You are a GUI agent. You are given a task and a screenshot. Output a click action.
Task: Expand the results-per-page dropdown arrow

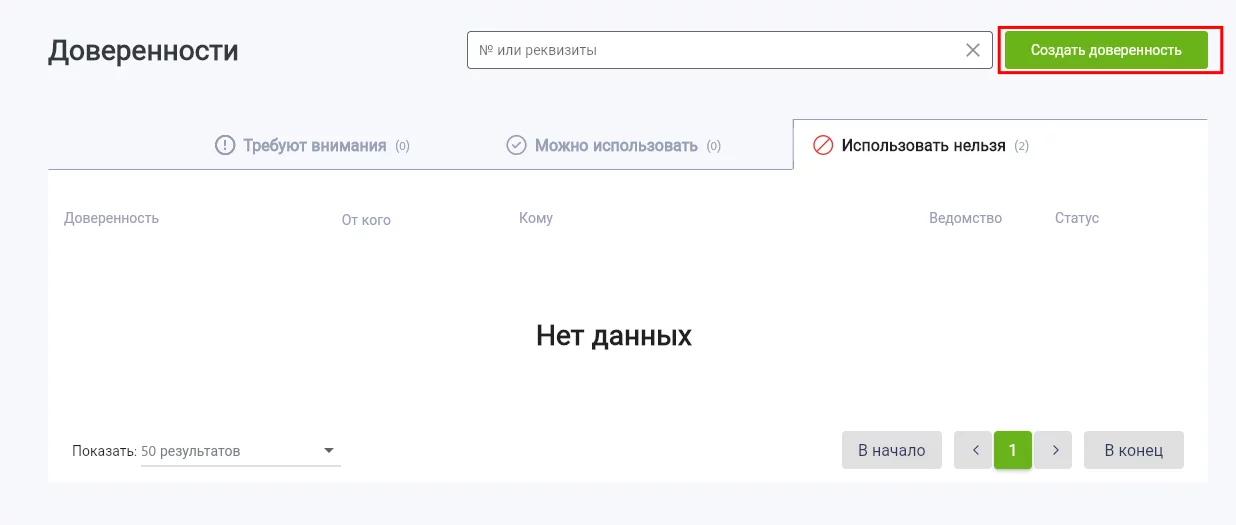coord(329,451)
